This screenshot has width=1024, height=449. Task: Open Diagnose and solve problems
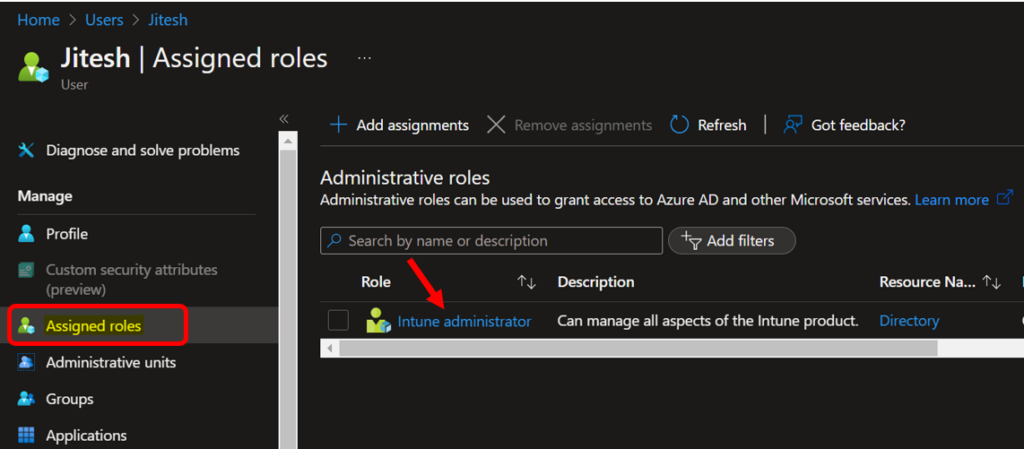click(142, 151)
